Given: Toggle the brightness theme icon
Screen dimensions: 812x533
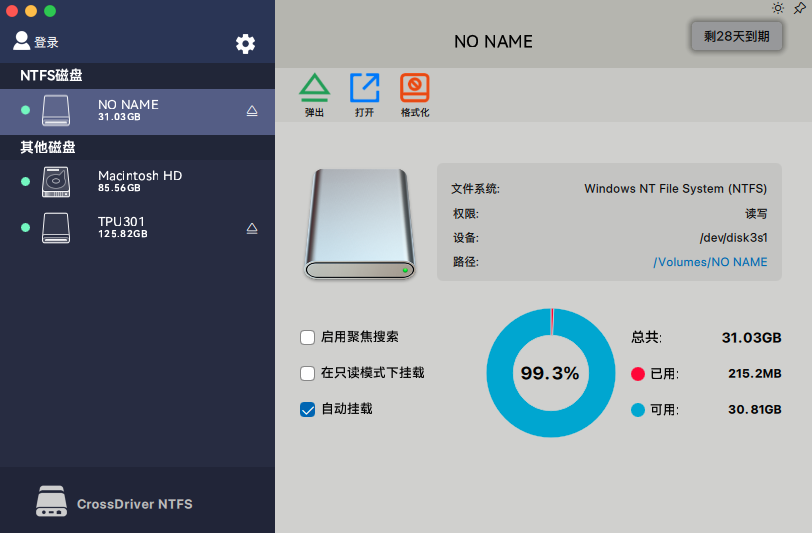Looking at the screenshot, I should tap(778, 8).
